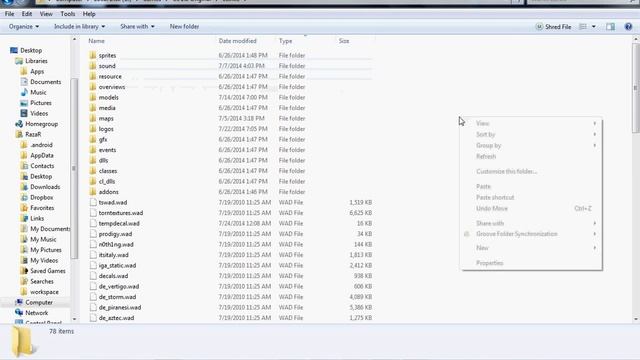Click the decals.wad file icon
Screen dimensions: 640x360
[x=93, y=276]
